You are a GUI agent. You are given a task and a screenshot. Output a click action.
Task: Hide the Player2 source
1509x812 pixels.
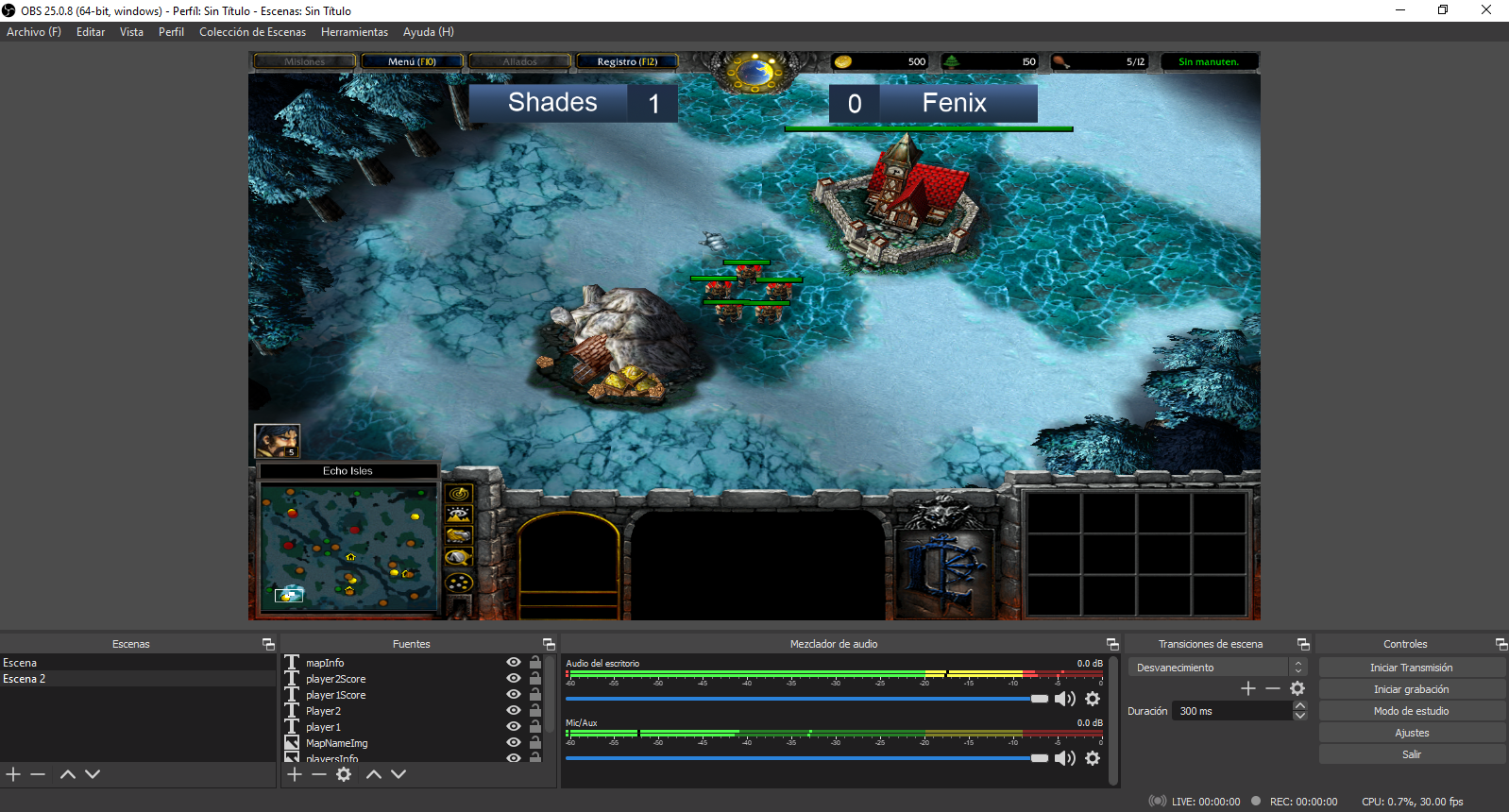click(514, 711)
